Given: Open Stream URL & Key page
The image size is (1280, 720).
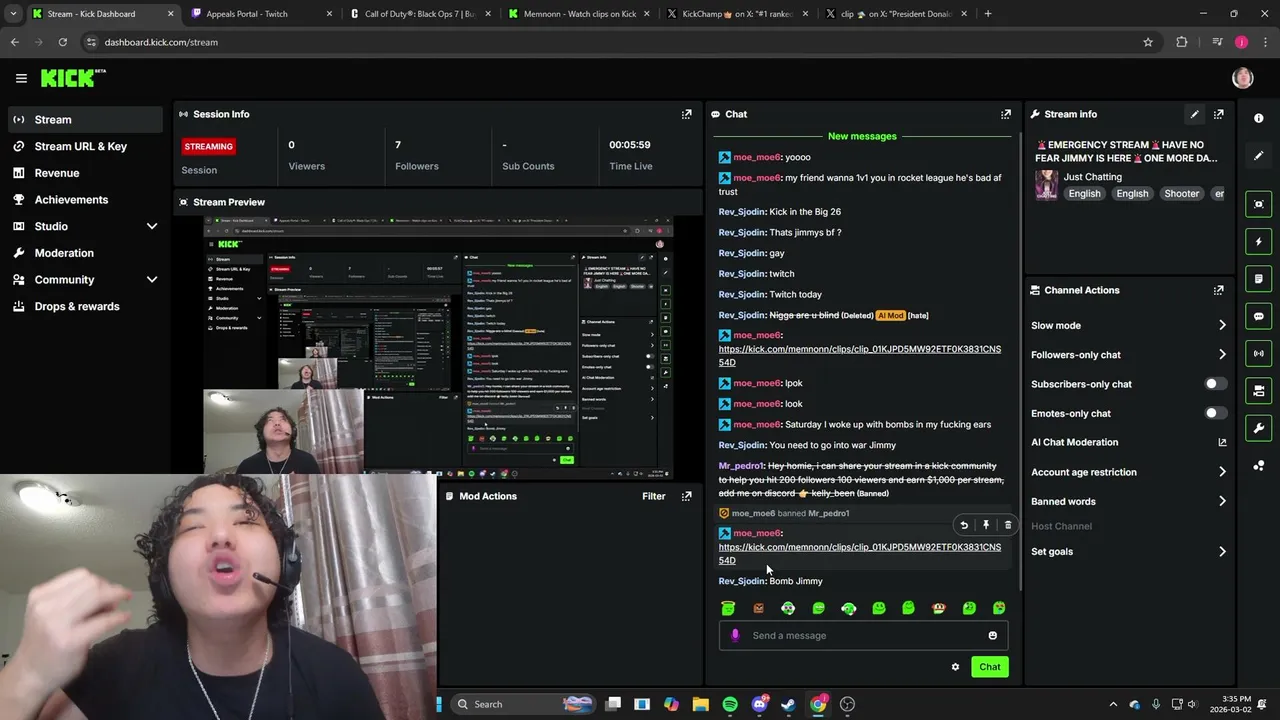Looking at the screenshot, I should [85, 146].
